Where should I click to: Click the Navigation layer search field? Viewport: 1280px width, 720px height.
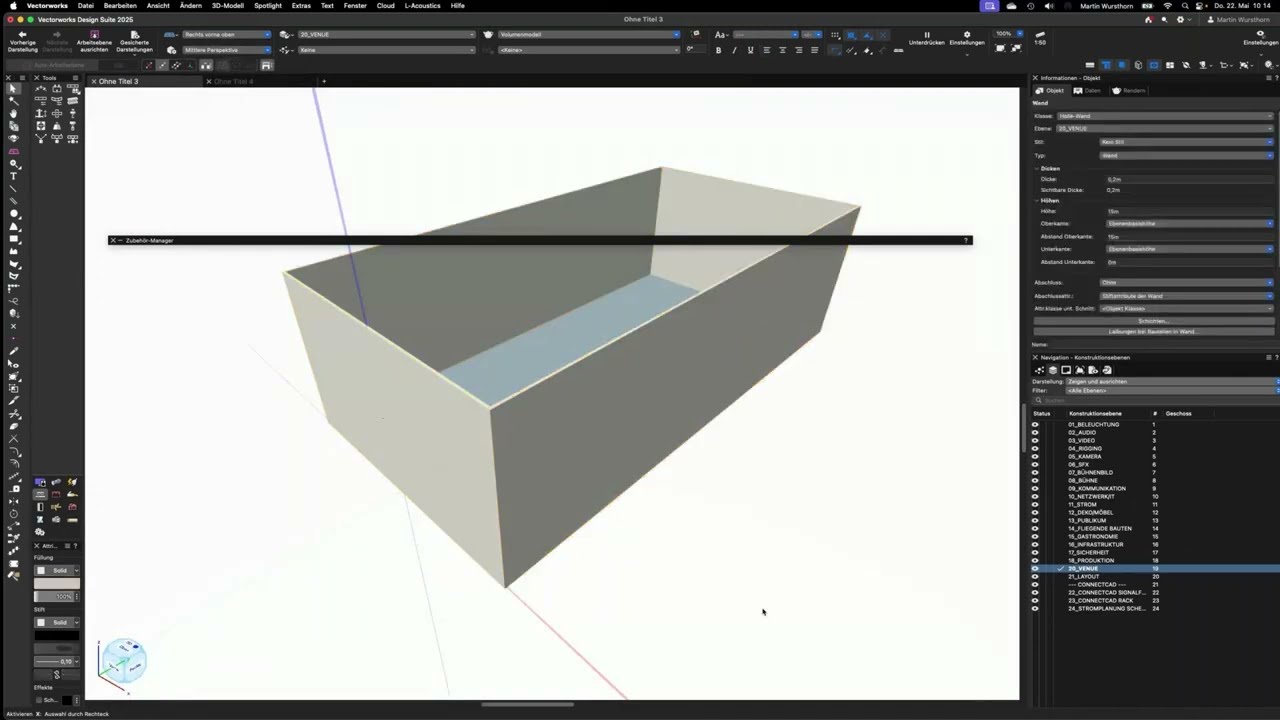(x=1156, y=401)
